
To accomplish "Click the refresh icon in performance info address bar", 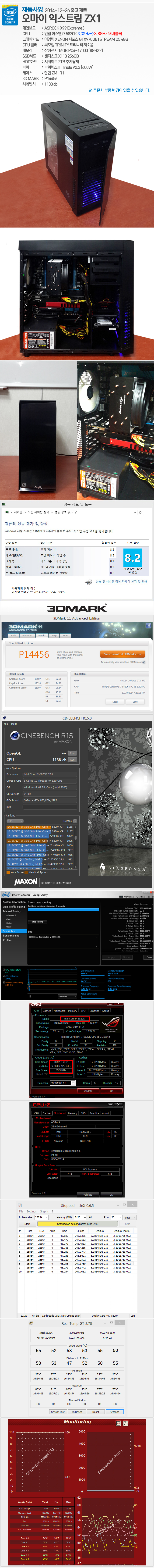I will (140, 513).
